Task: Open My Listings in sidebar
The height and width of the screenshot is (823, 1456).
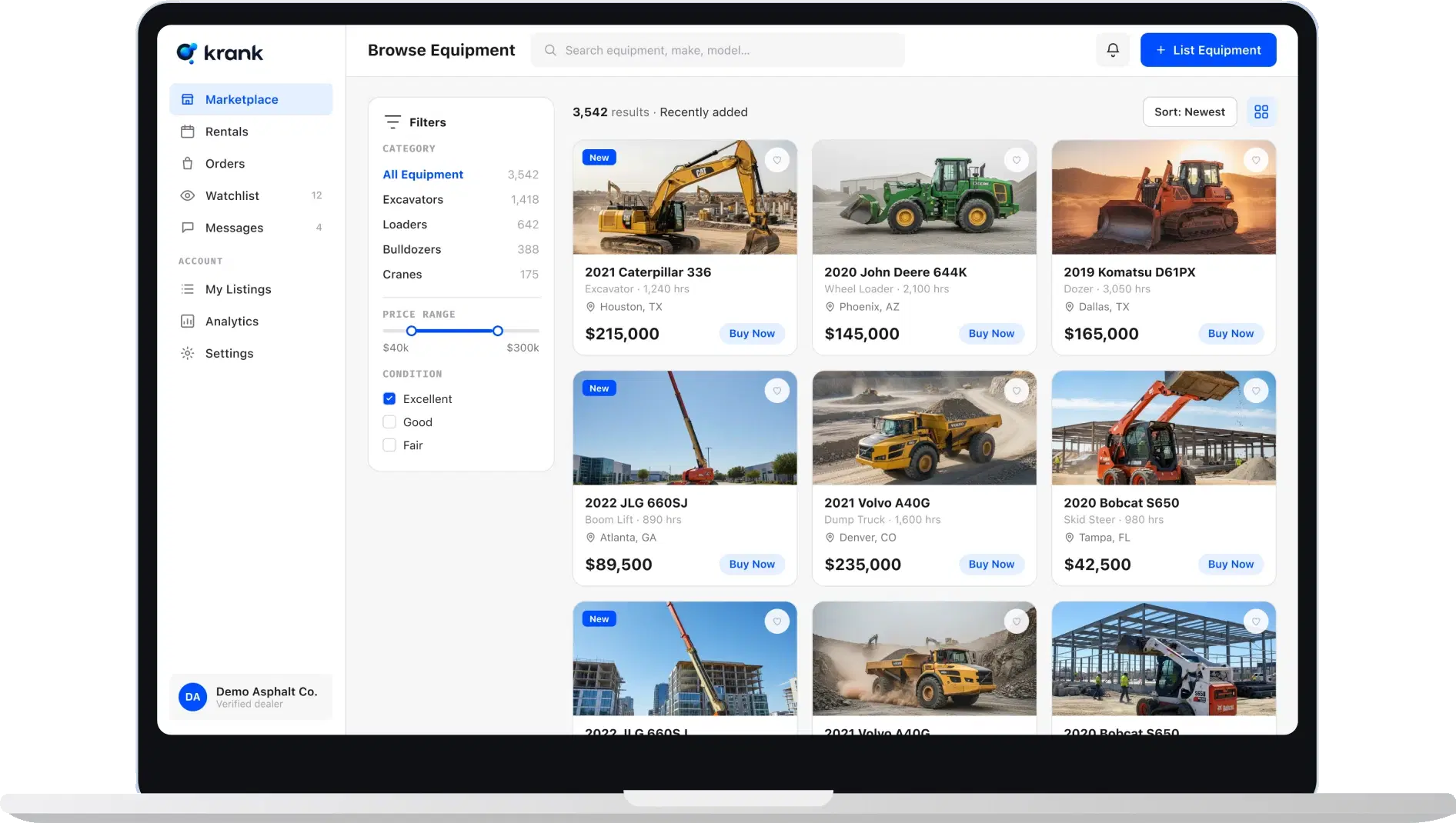Action: (x=251, y=289)
